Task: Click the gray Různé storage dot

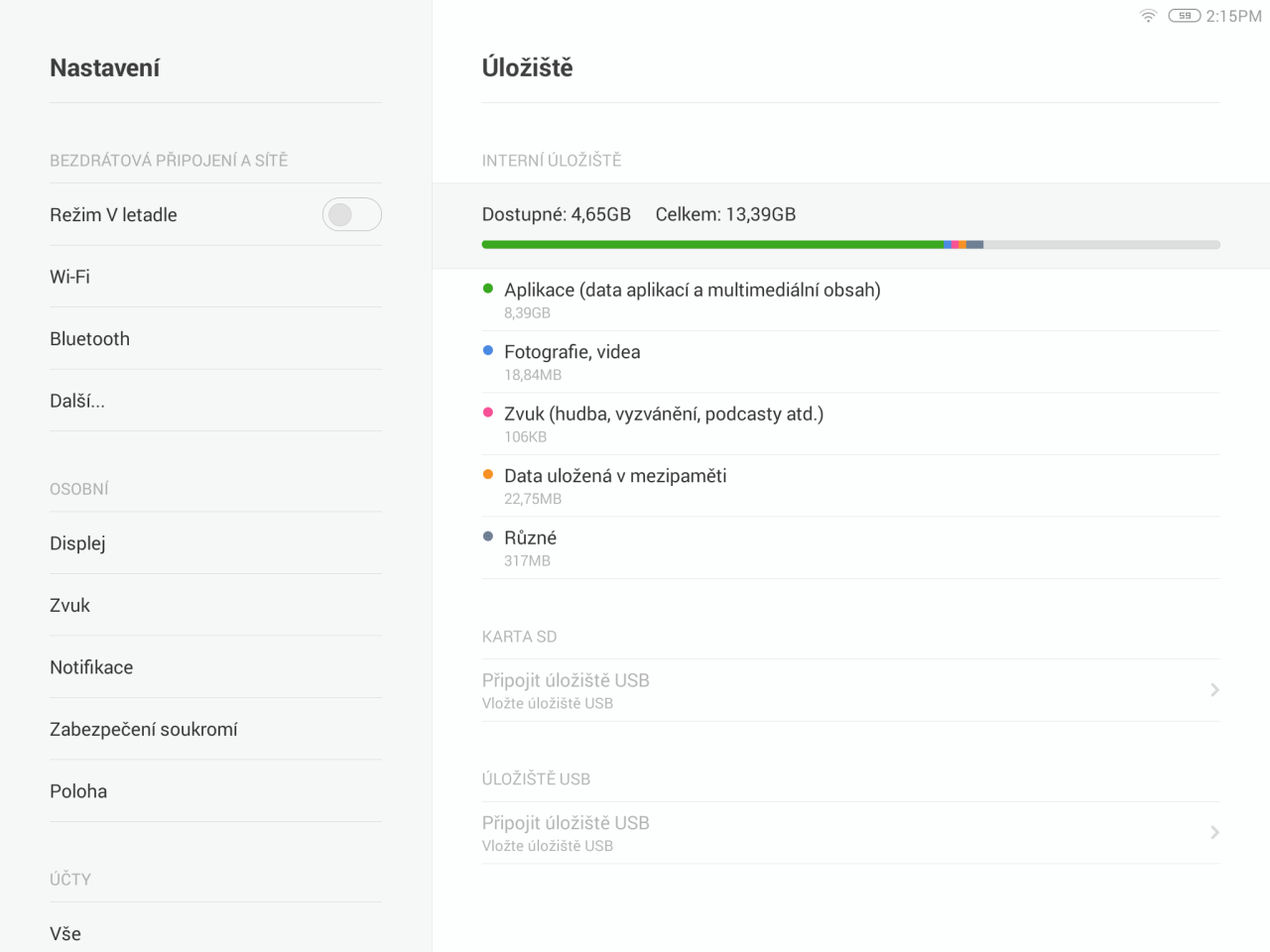Action: tap(488, 536)
